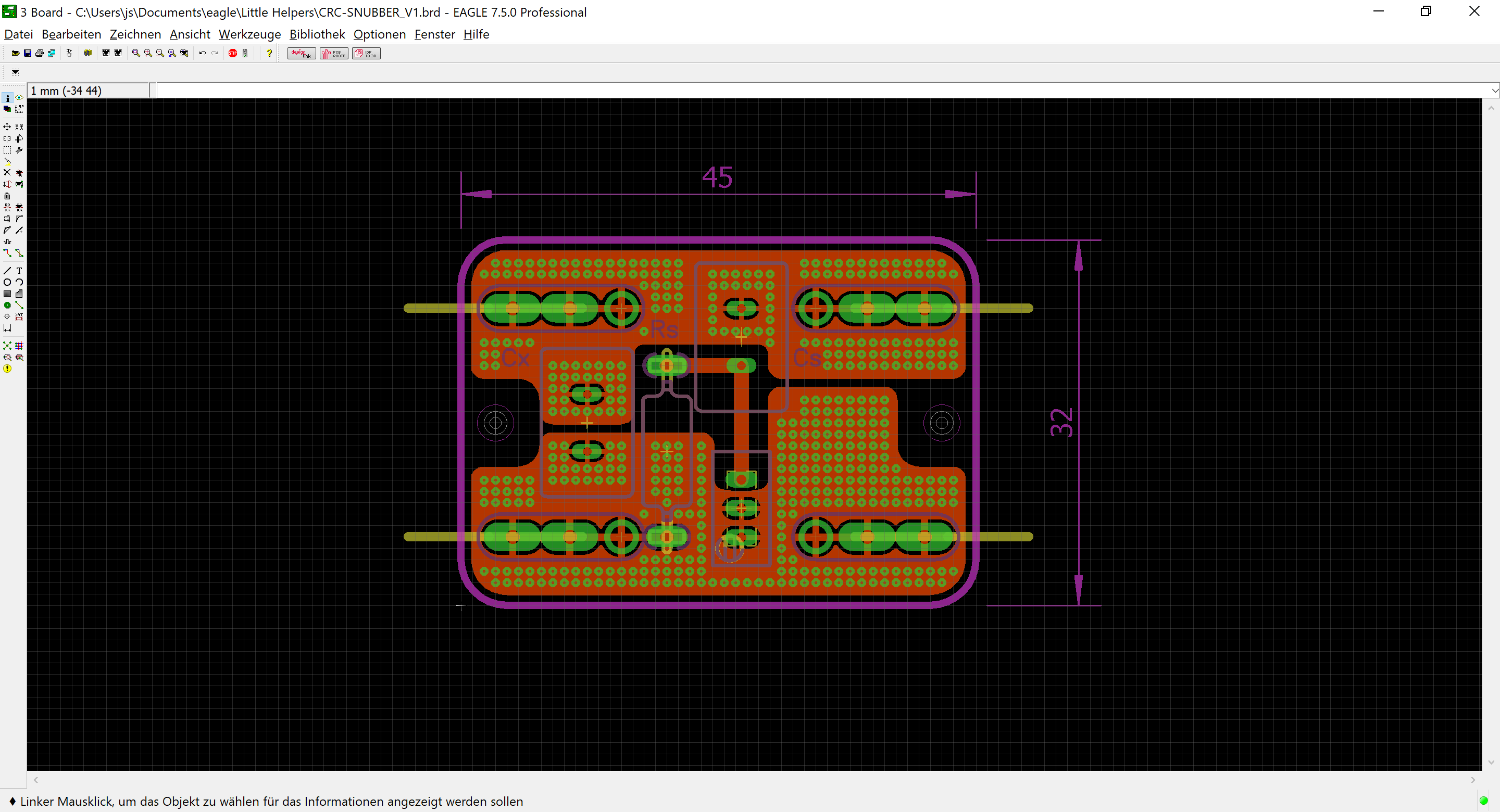The height and width of the screenshot is (812, 1500).
Task: Select the Move tool
Action: click(7, 126)
